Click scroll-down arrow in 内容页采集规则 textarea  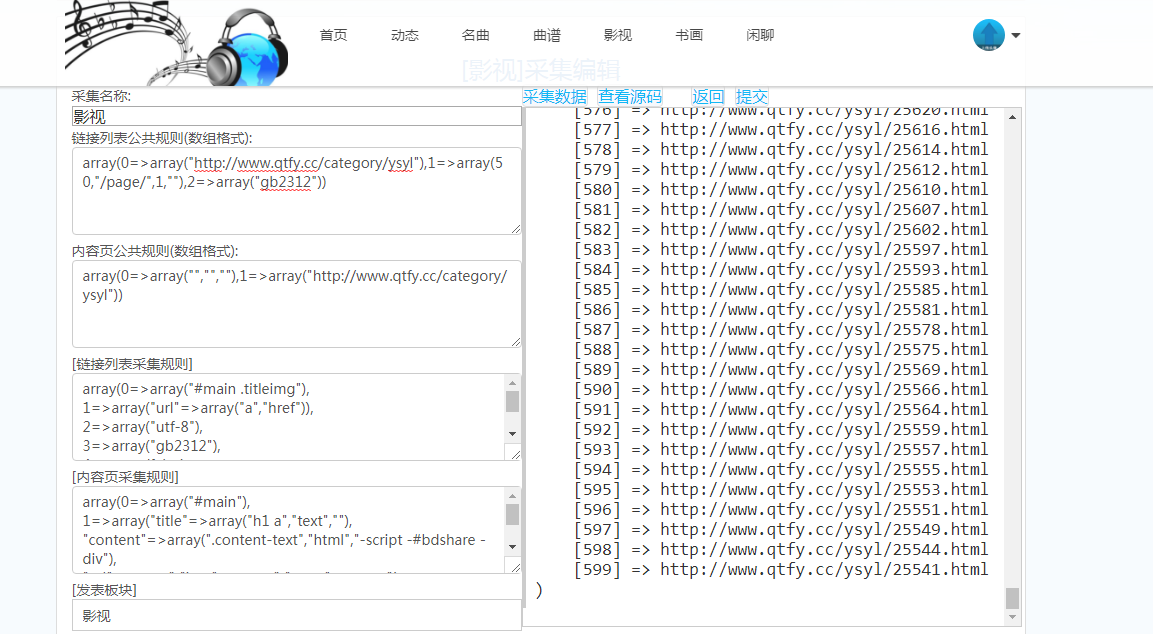[x=513, y=547]
